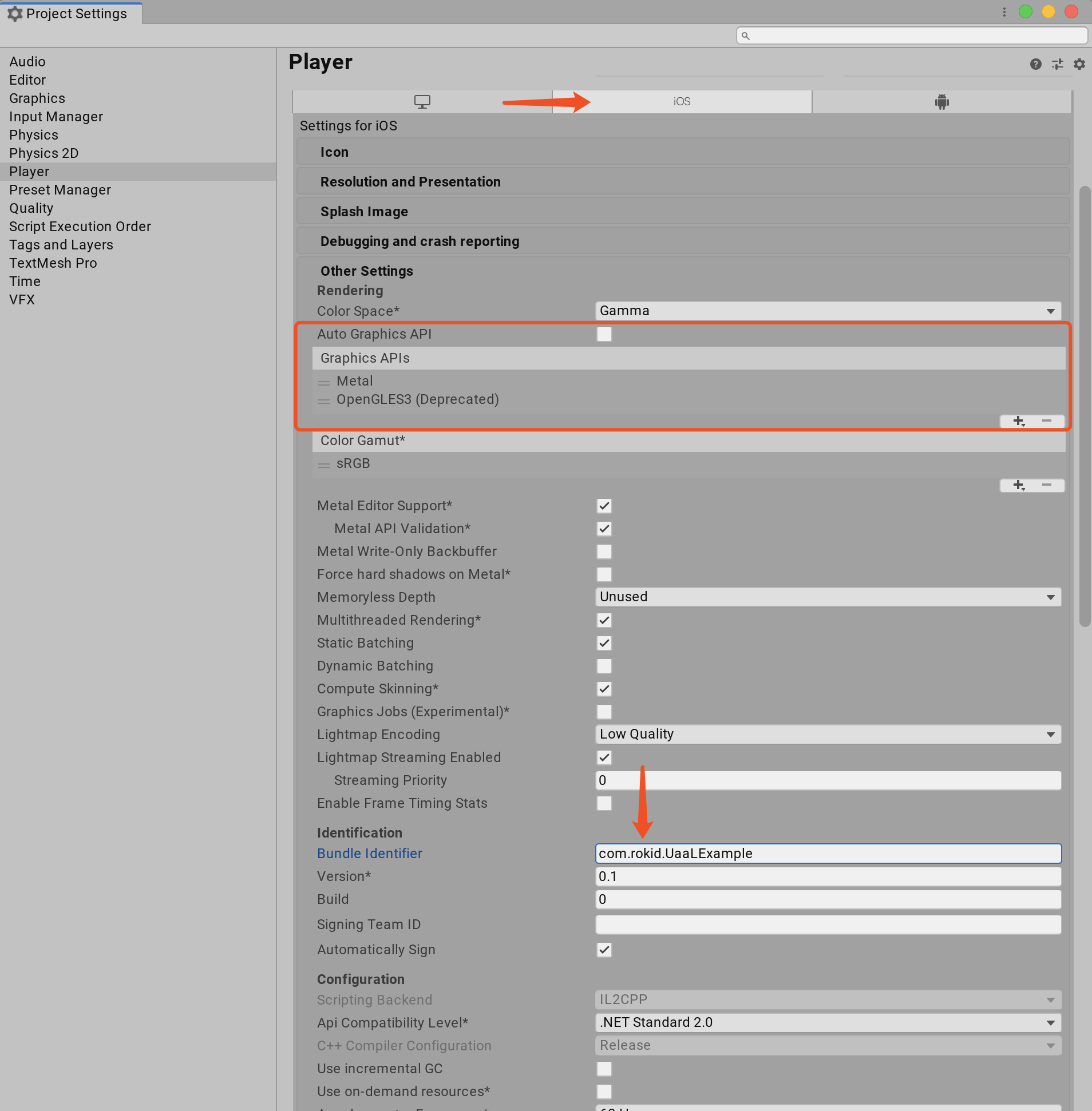1092x1111 pixels.
Task: Remove selected Graphics API with minus button
Action: [1047, 422]
